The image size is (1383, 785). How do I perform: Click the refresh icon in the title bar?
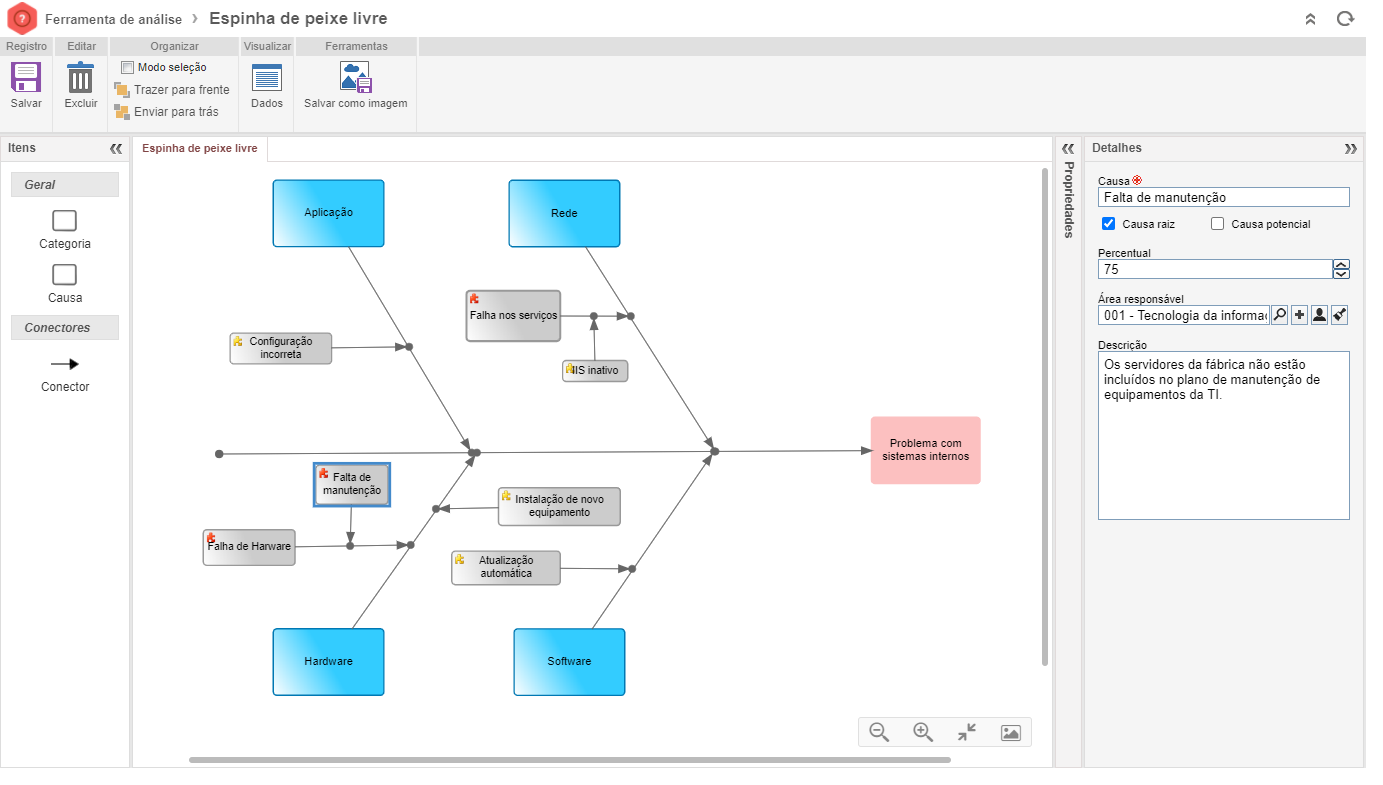coord(1345,19)
